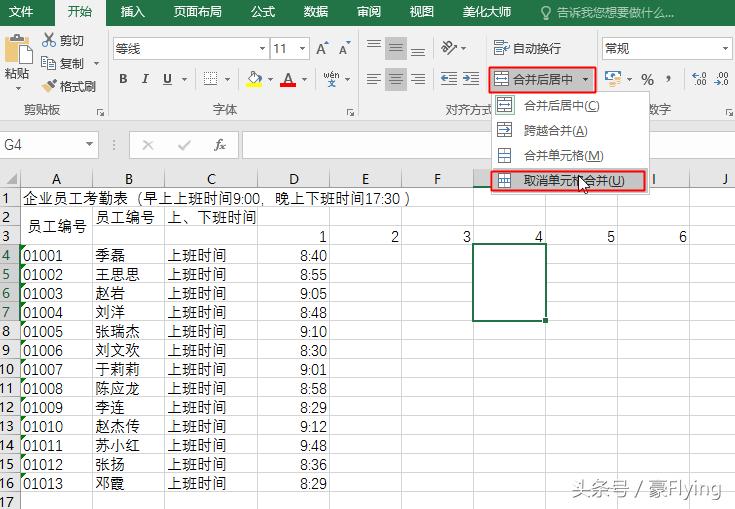735x509 pixels.
Task: Switch to the 数据 (Data) tab
Action: tap(315, 11)
